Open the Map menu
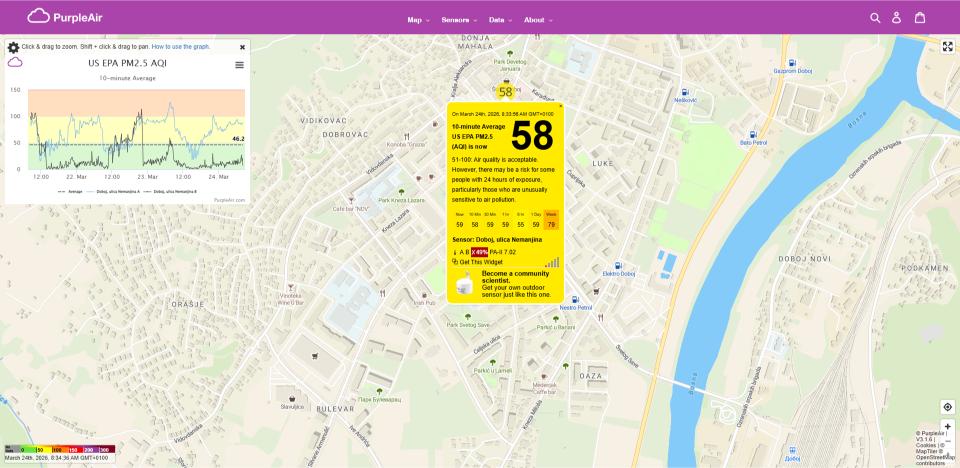The image size is (960, 468). point(418,20)
